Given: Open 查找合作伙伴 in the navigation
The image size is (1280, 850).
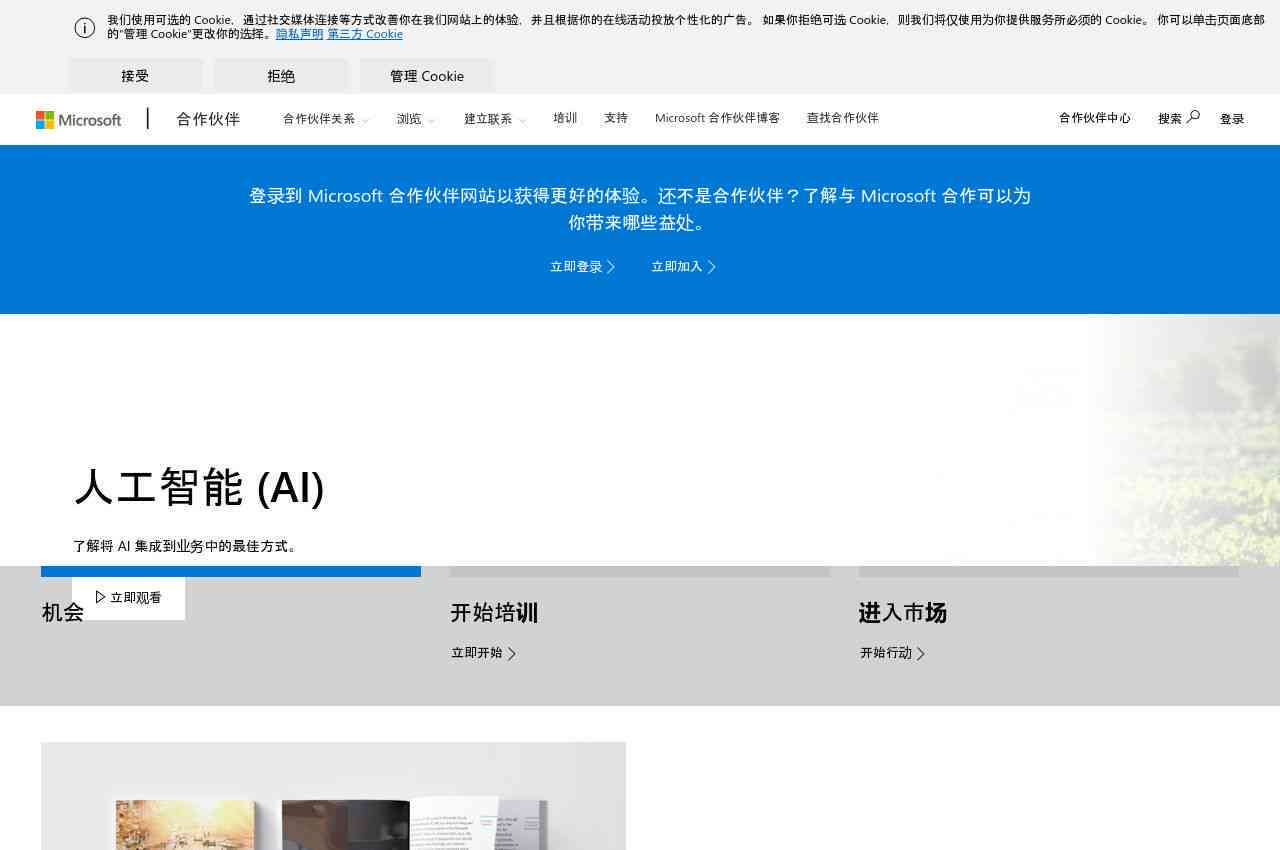Looking at the screenshot, I should point(843,118).
